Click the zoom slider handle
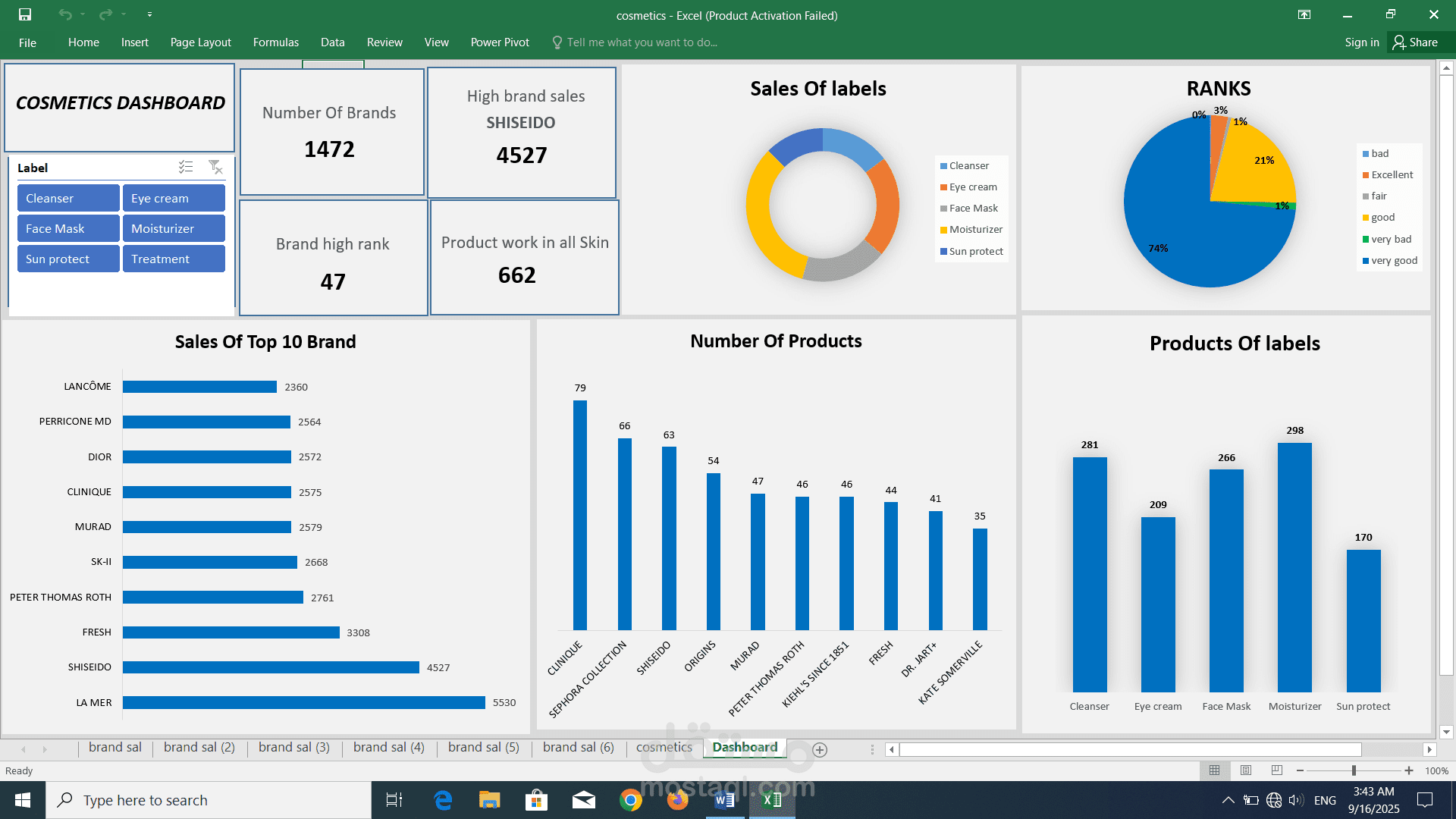 (1354, 770)
